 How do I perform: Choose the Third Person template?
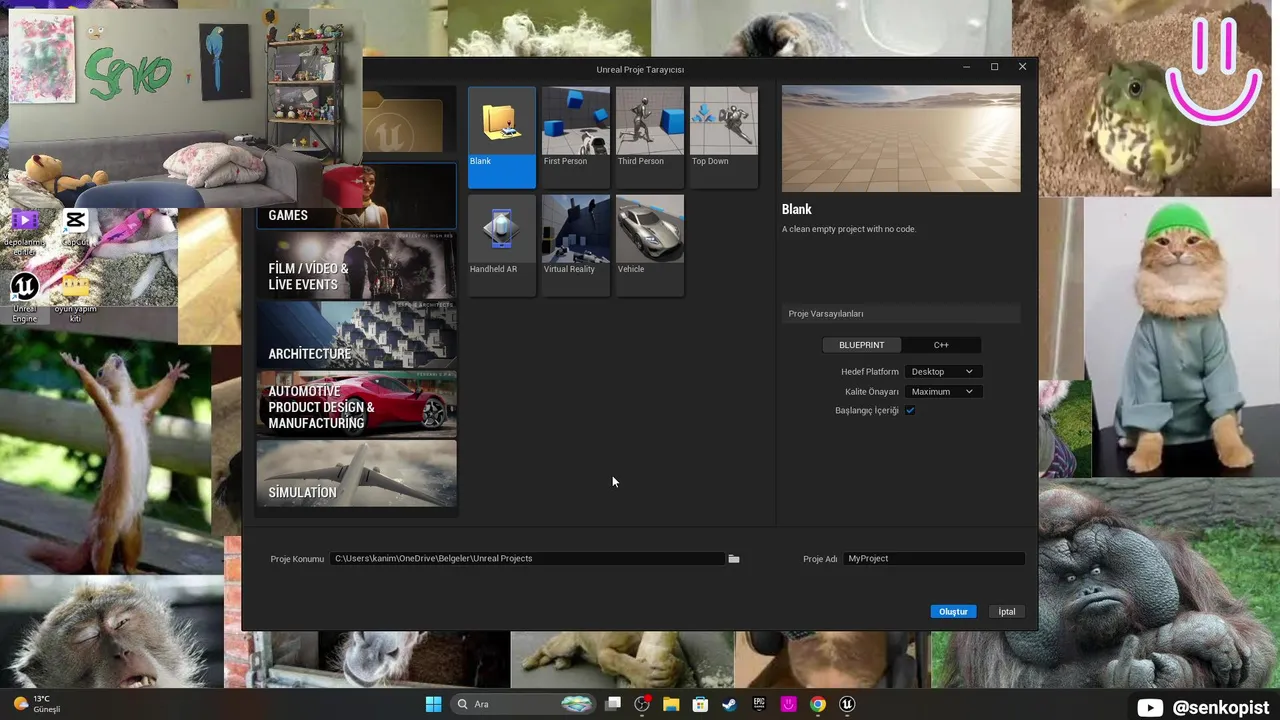point(649,137)
